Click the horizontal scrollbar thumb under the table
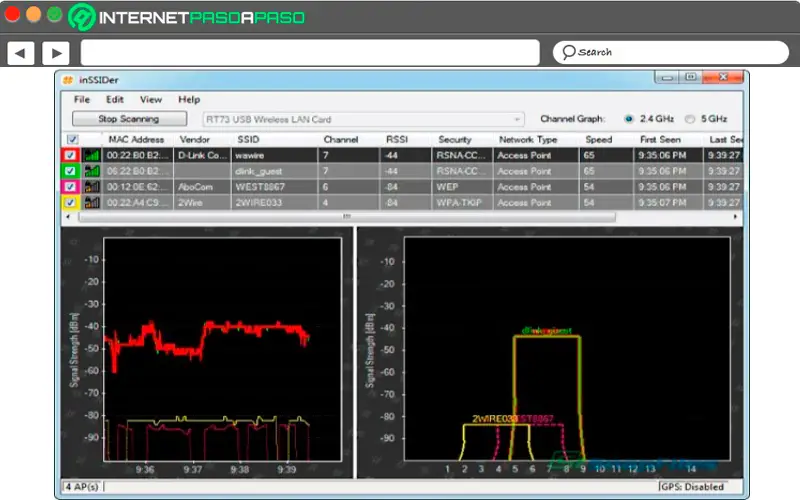 [x=347, y=217]
